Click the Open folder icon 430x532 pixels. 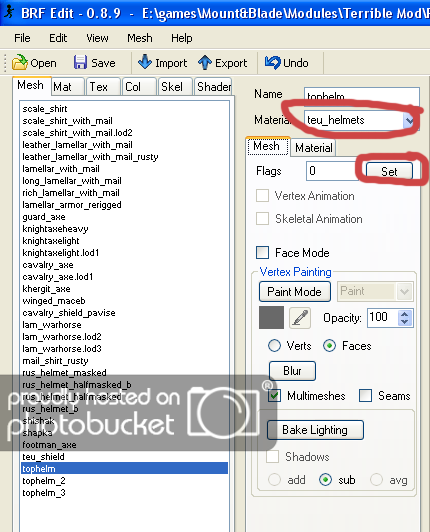pos(20,62)
